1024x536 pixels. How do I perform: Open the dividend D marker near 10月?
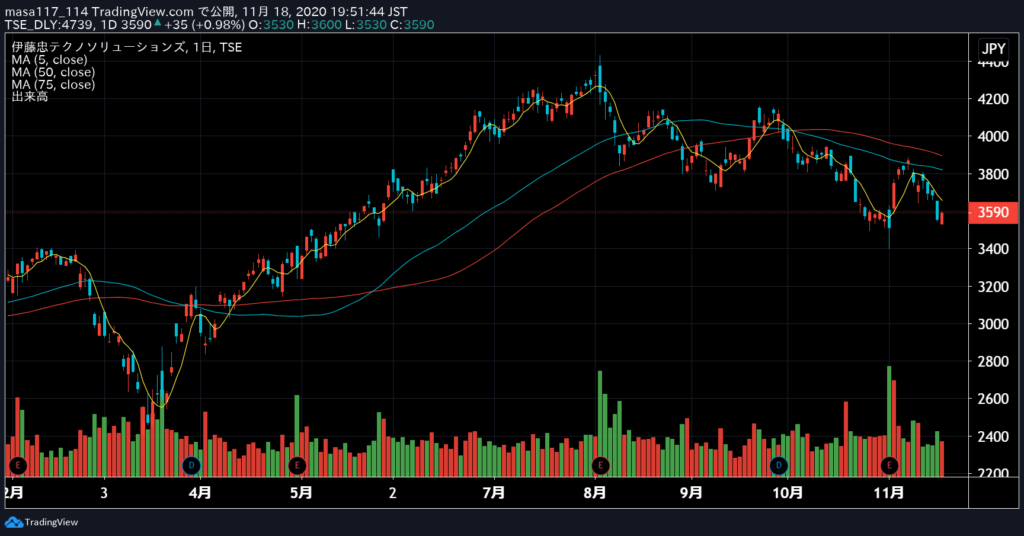click(778, 465)
